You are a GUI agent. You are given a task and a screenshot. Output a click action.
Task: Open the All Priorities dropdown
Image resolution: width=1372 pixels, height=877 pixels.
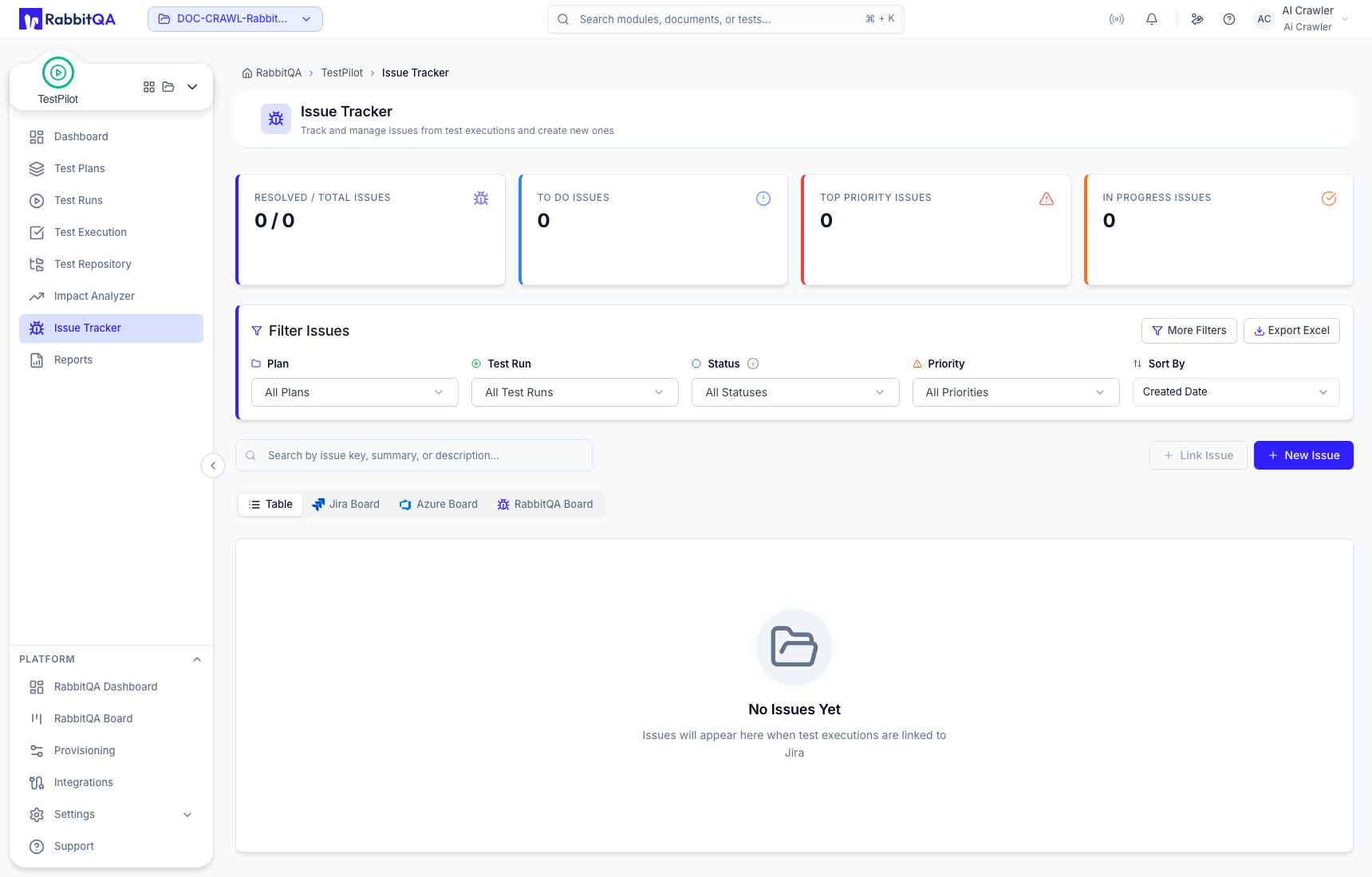click(x=1016, y=392)
